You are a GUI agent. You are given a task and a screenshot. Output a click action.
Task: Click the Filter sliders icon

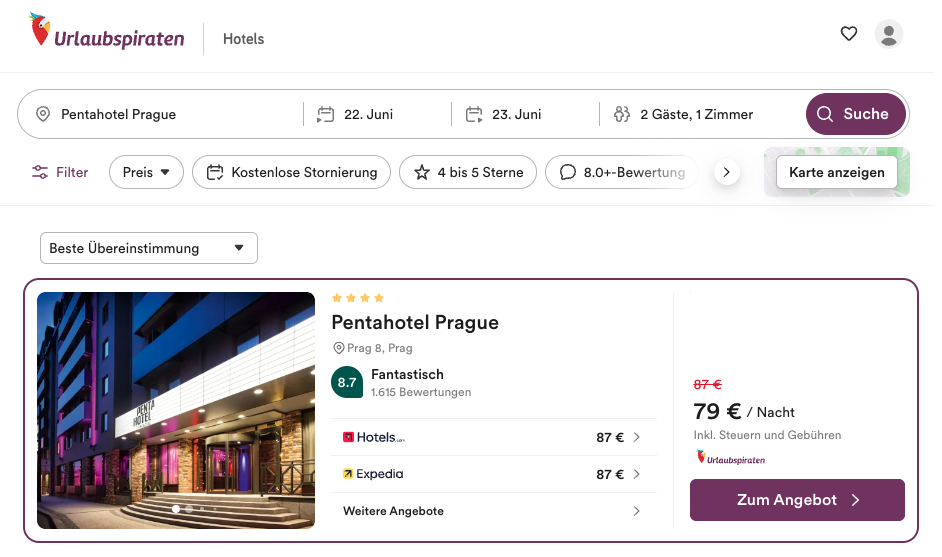(40, 172)
